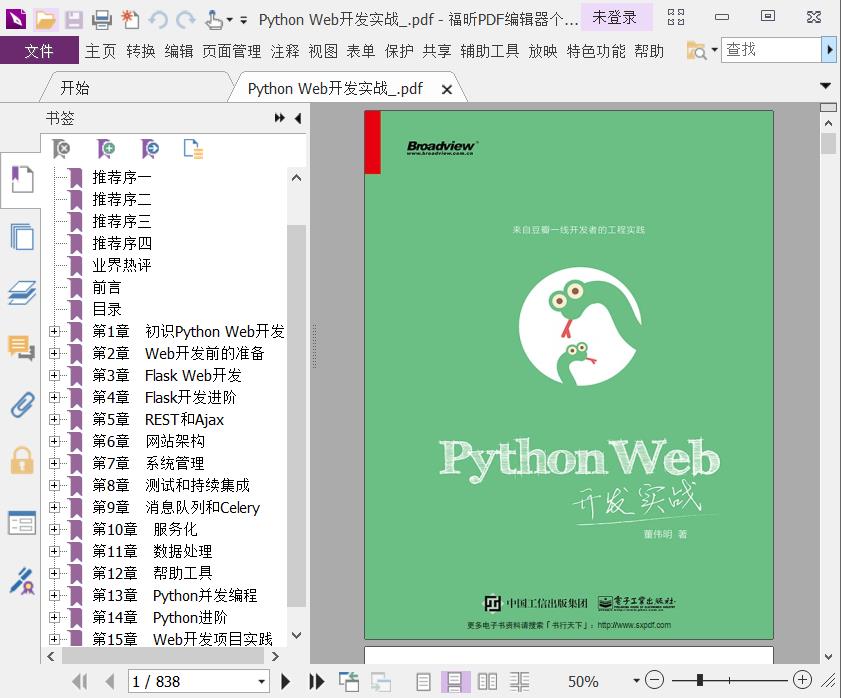Click the zoom in plus button
The image size is (841, 698).
click(x=802, y=680)
